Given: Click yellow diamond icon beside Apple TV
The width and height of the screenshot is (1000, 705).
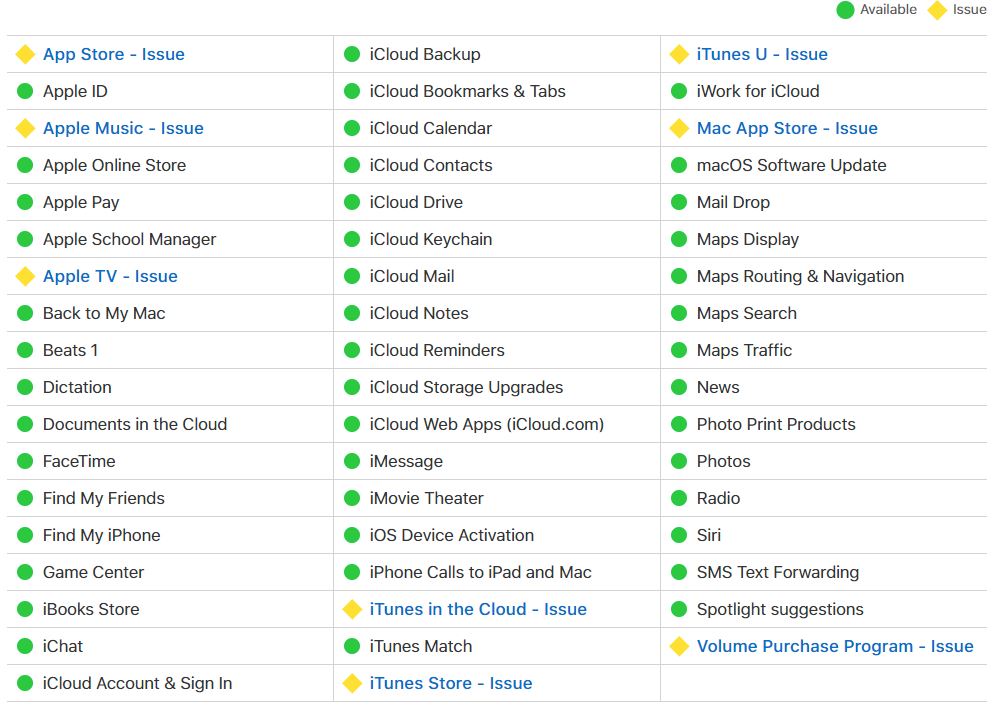Looking at the screenshot, I should pyautogui.click(x=26, y=276).
